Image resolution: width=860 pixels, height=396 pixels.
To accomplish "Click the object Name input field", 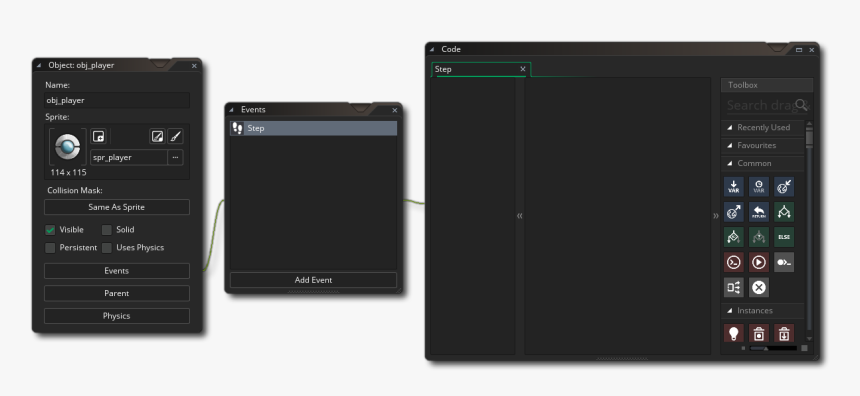I will pos(117,100).
